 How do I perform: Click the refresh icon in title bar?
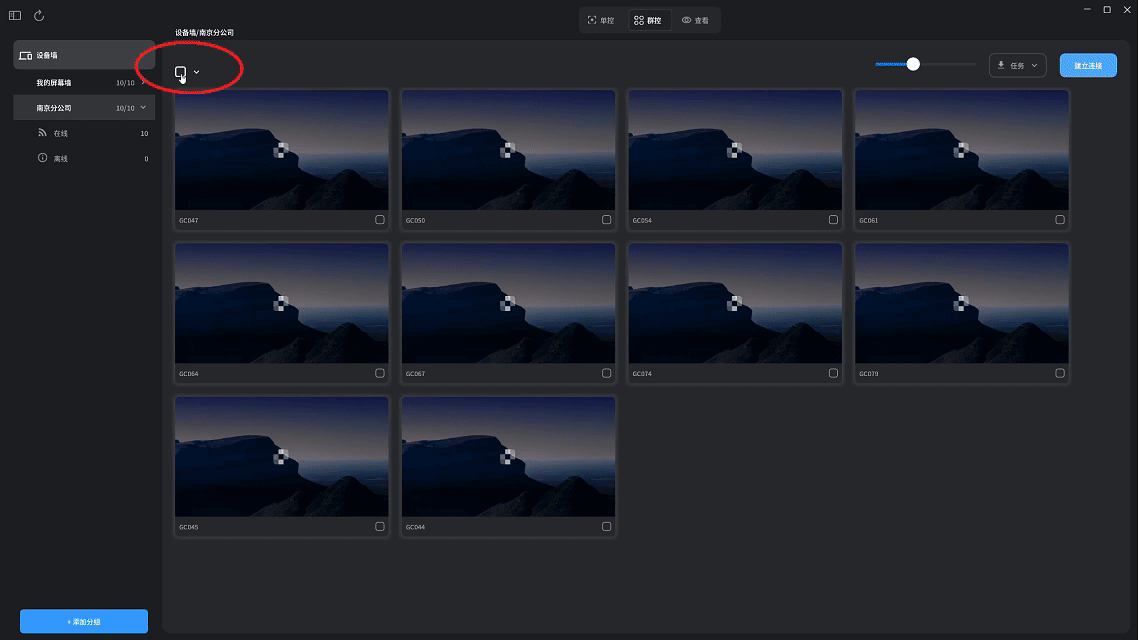point(39,16)
